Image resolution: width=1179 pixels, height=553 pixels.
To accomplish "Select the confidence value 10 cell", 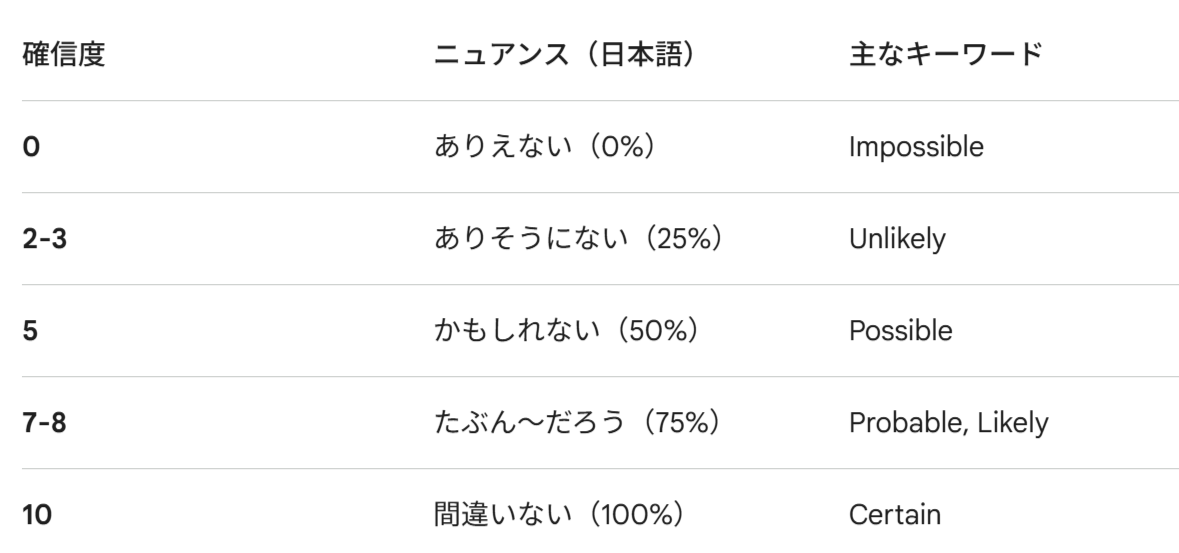I will click(37, 515).
